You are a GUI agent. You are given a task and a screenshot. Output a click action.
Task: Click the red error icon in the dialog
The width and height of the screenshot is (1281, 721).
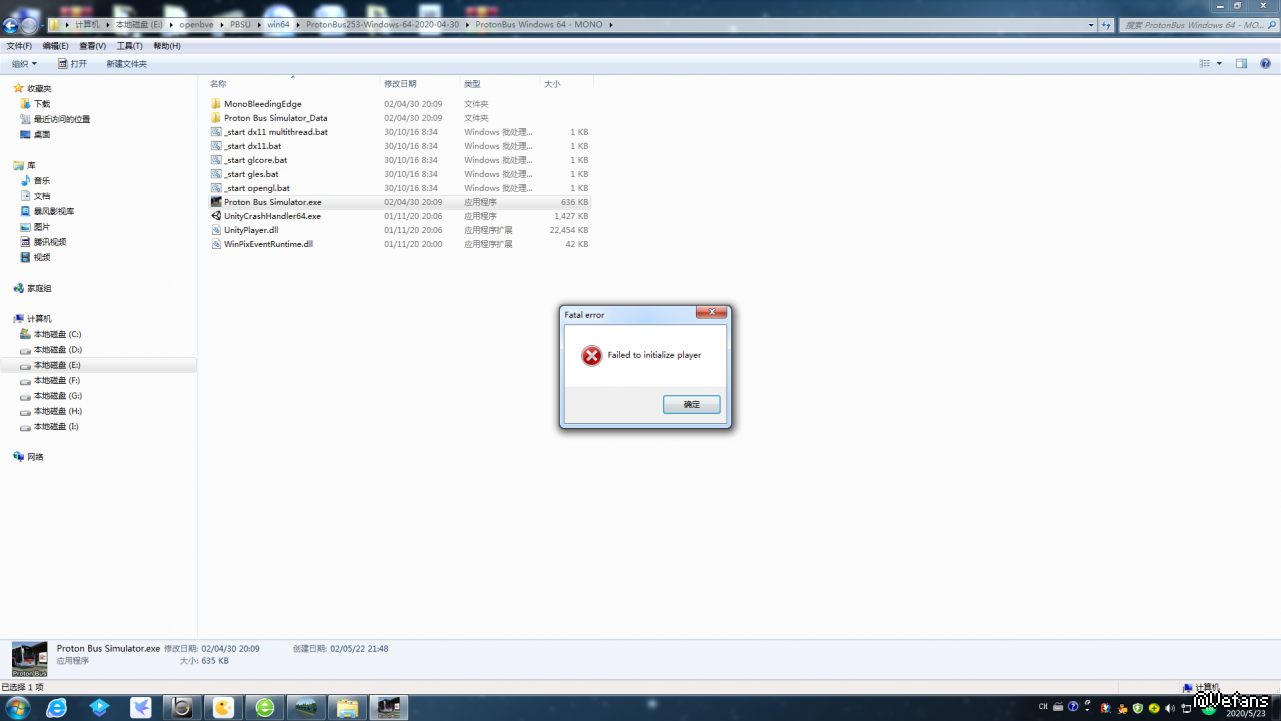(x=592, y=355)
